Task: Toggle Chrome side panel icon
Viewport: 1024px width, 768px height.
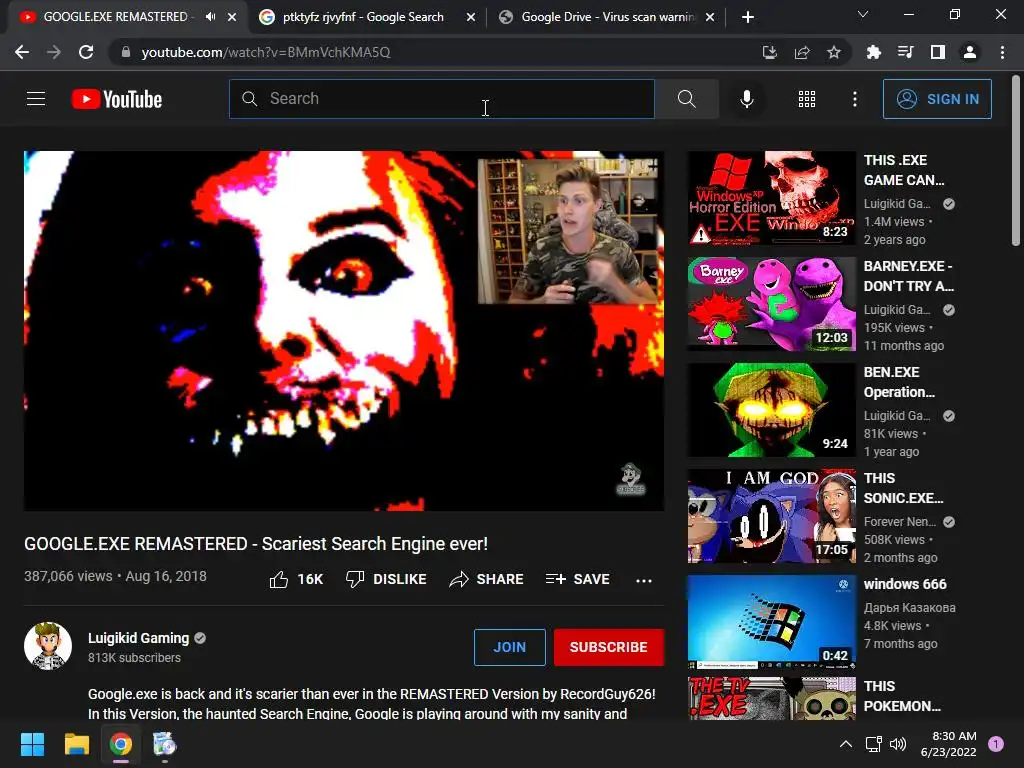Action: pos(938,52)
